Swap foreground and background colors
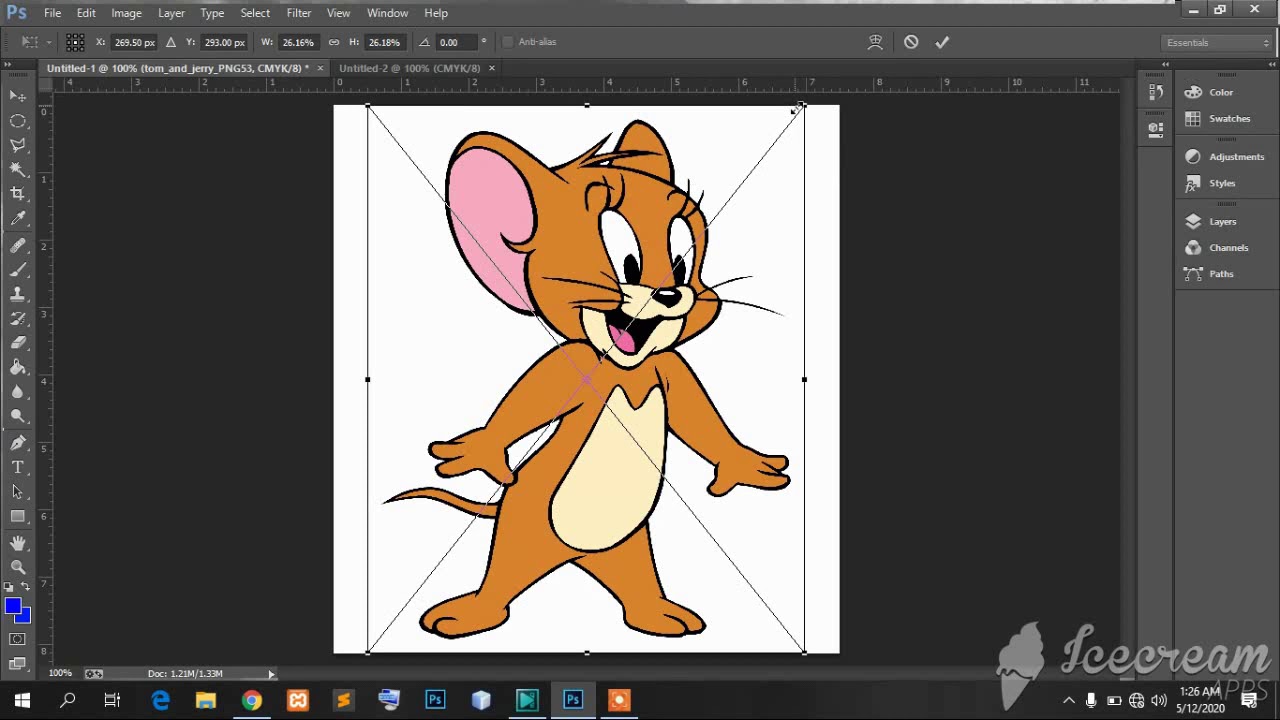 26,586
